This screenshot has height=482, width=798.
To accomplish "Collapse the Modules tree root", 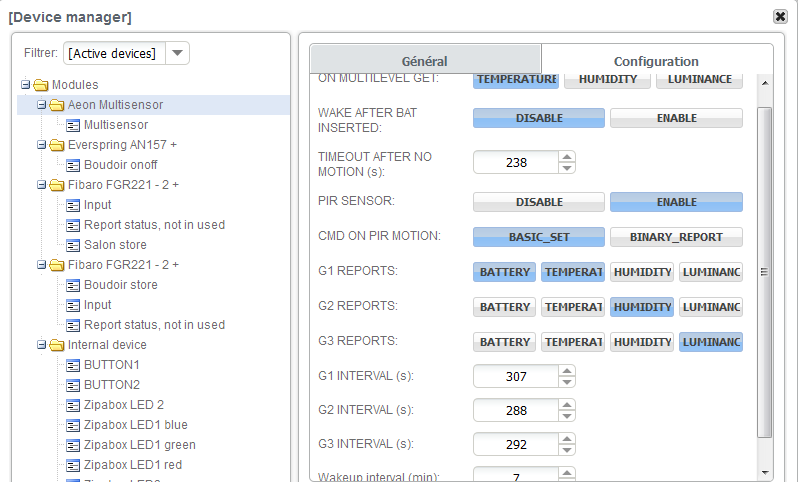I will 26,85.
